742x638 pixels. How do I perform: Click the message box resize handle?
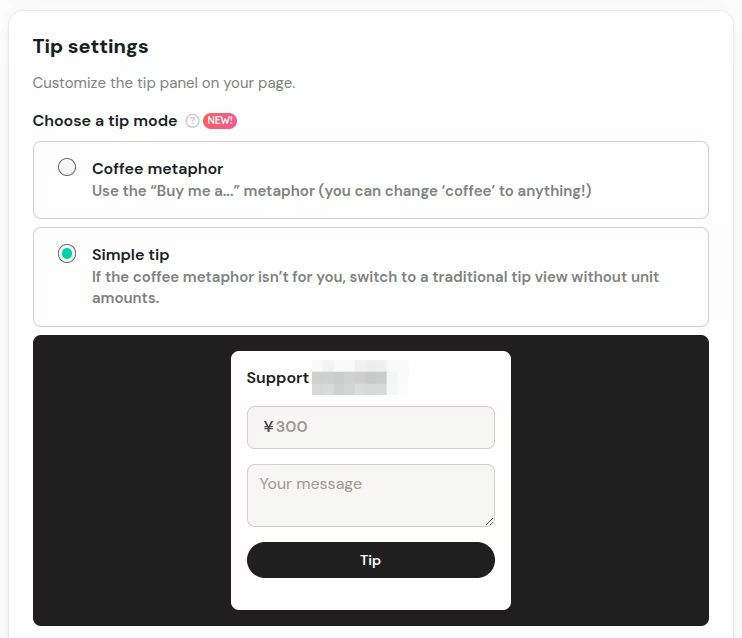[x=490, y=522]
